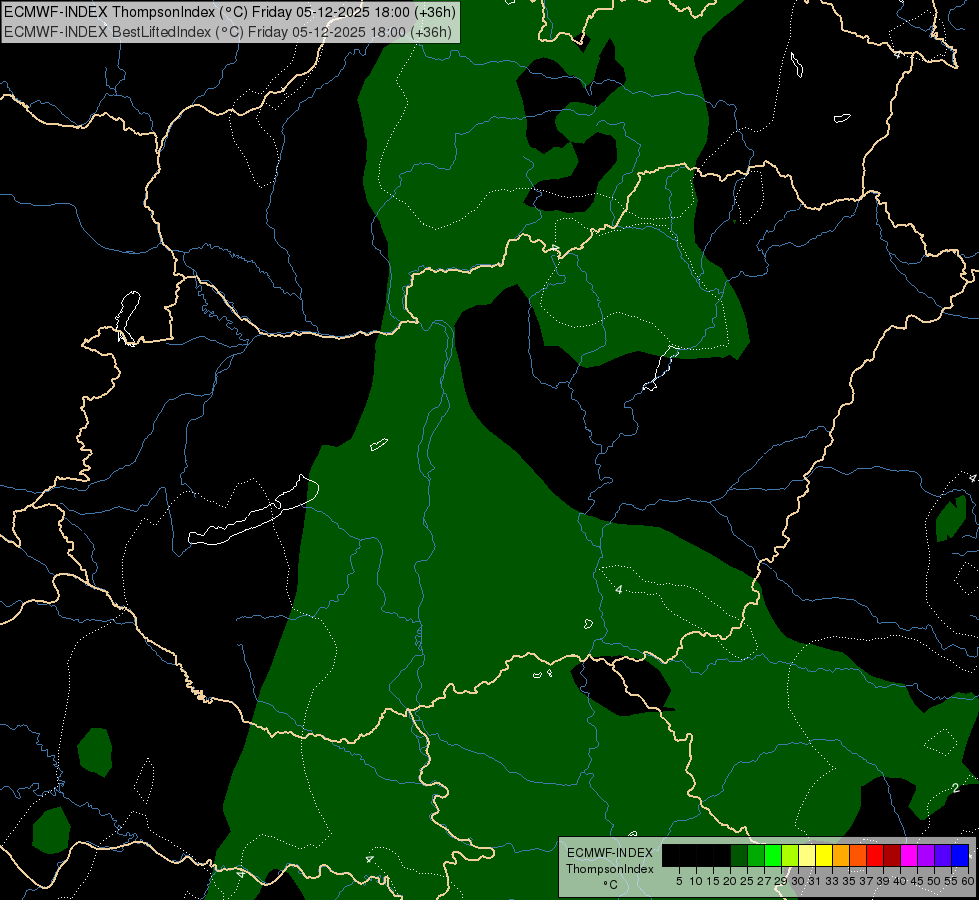This screenshot has width=979, height=900.
Task: Click the ThompsonIndex title line at top
Action: 230,11
